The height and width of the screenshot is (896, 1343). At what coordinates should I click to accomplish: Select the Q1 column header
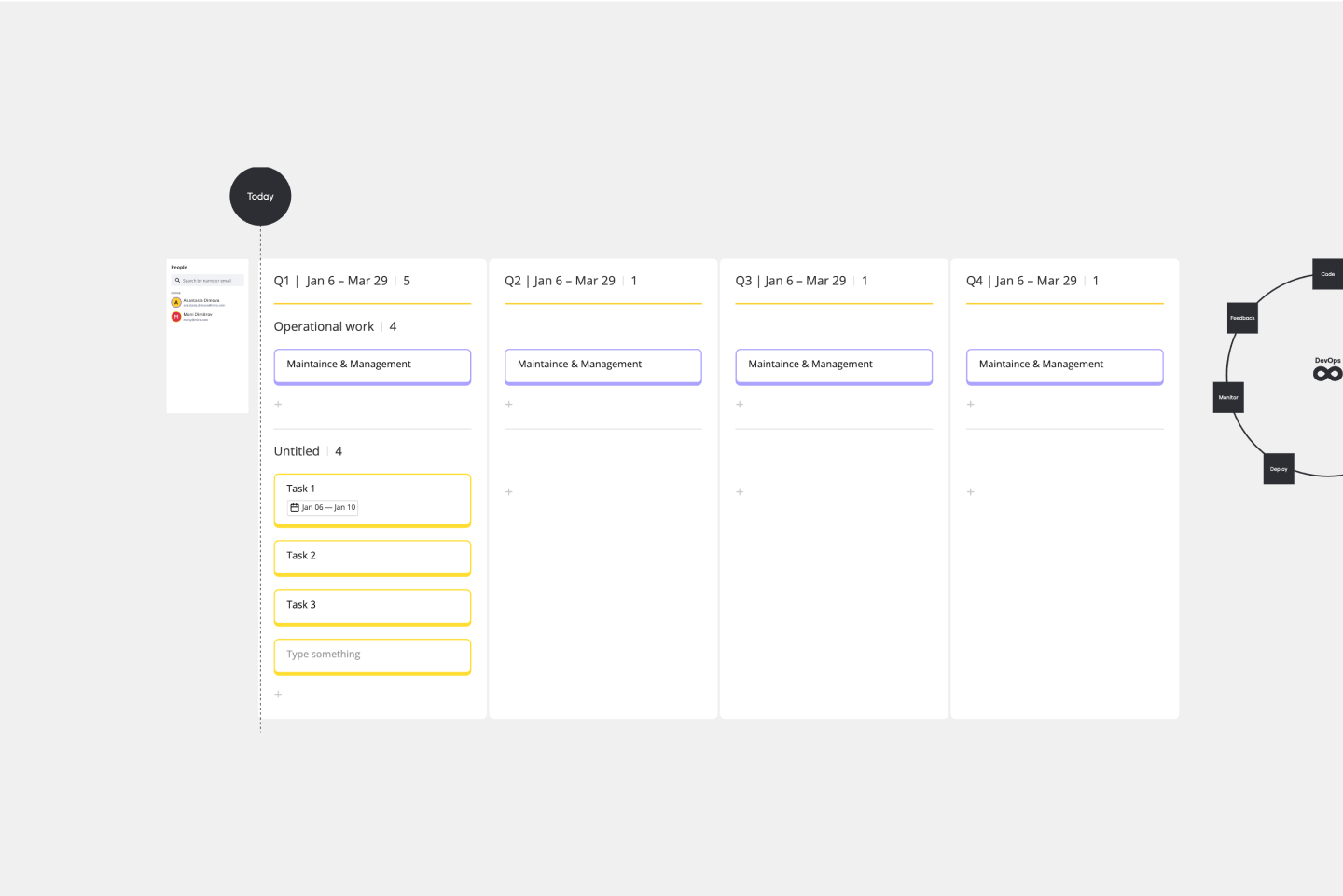[330, 281]
